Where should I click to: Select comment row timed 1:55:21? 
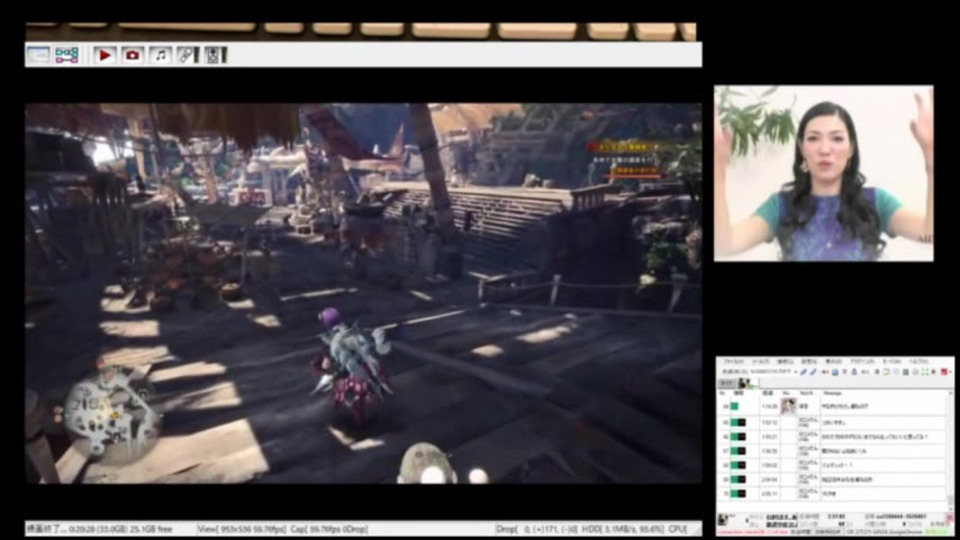[x=833, y=437]
